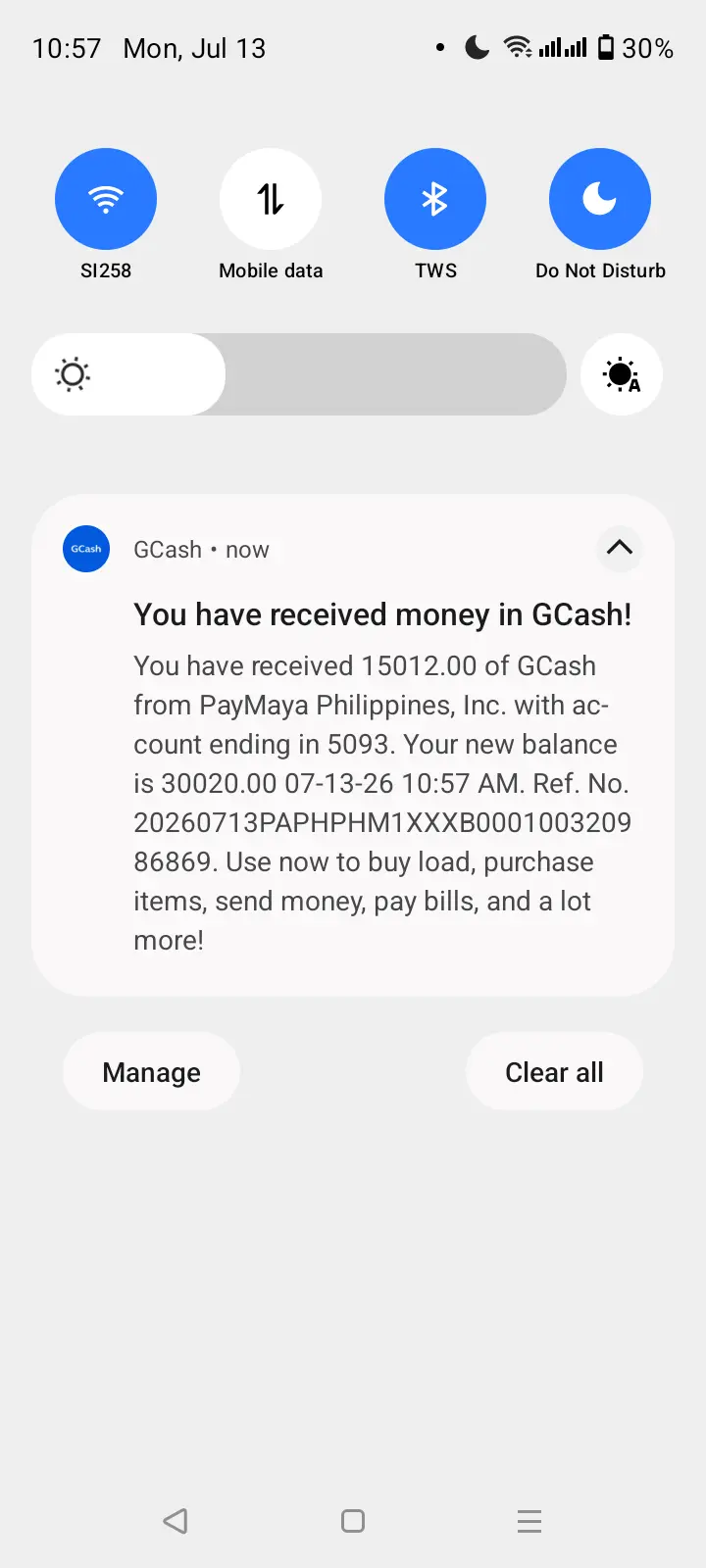Collapse the GCash notification with the chevron
This screenshot has width=706, height=1568.
(620, 548)
